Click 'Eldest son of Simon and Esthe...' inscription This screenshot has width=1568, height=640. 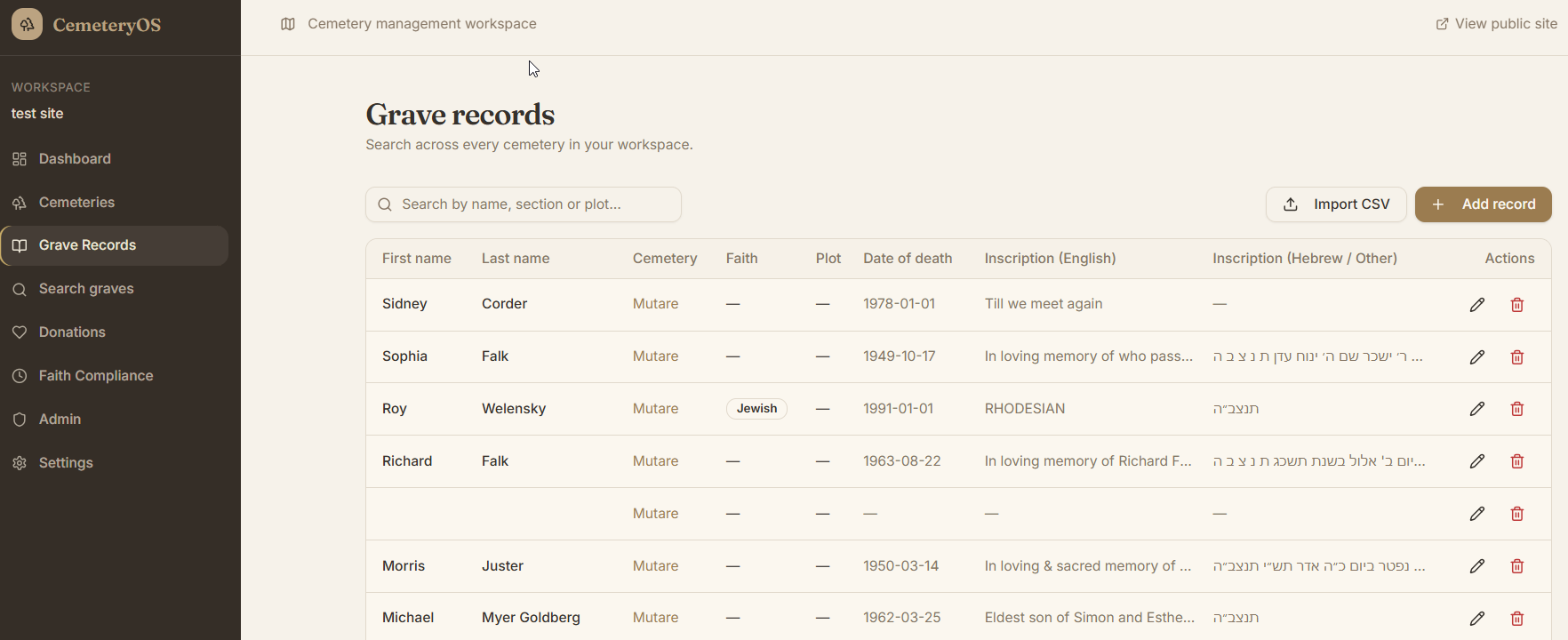click(x=1090, y=618)
